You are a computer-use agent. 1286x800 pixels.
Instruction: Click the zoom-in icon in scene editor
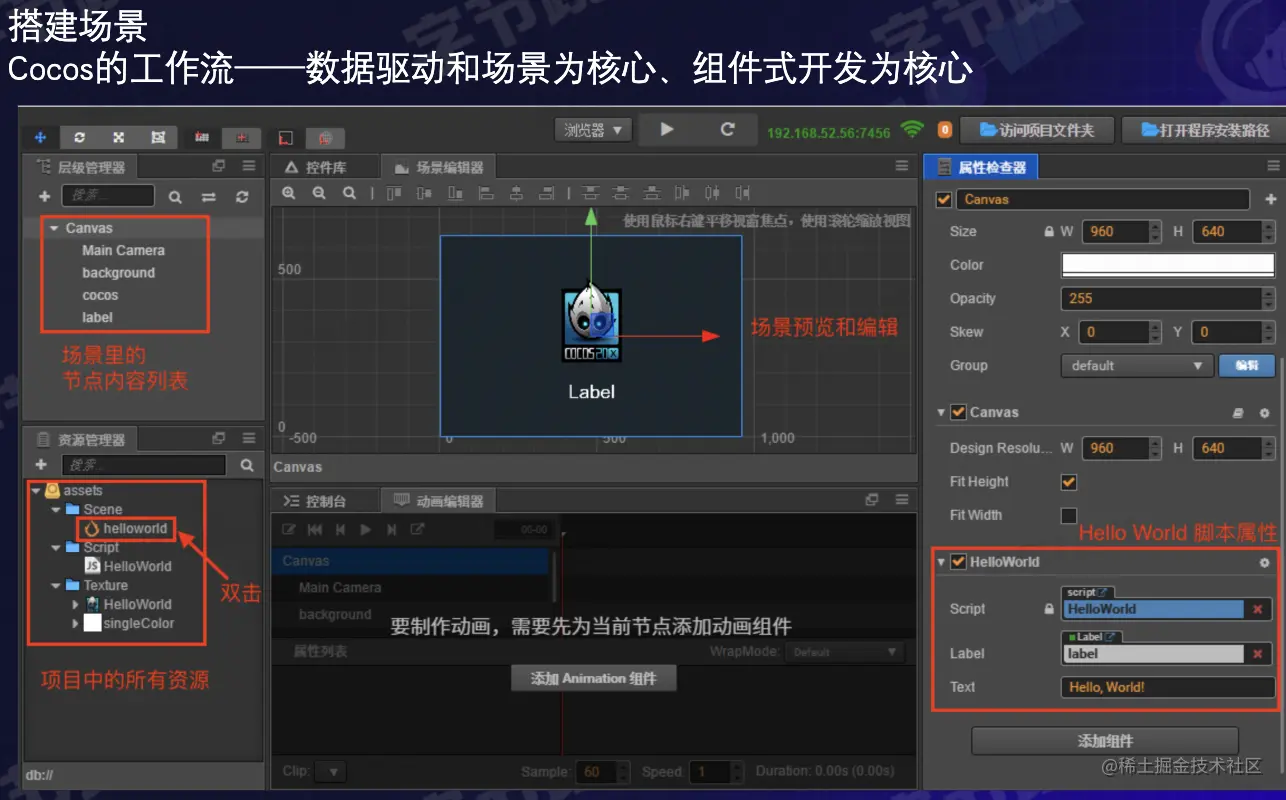point(289,192)
